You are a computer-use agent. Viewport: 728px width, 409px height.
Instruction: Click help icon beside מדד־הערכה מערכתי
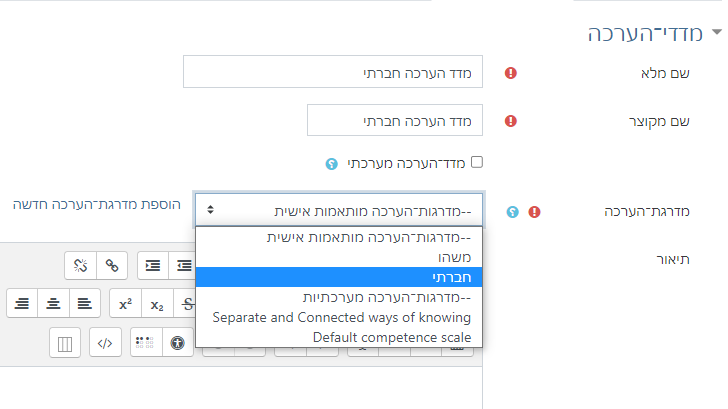pos(332,162)
